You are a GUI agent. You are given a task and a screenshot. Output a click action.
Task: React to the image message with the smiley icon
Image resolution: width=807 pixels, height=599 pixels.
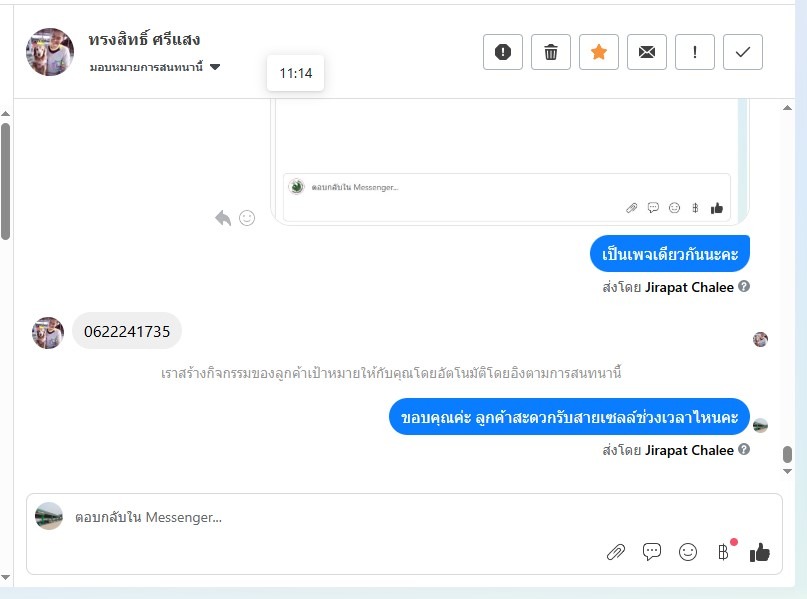[x=247, y=218]
